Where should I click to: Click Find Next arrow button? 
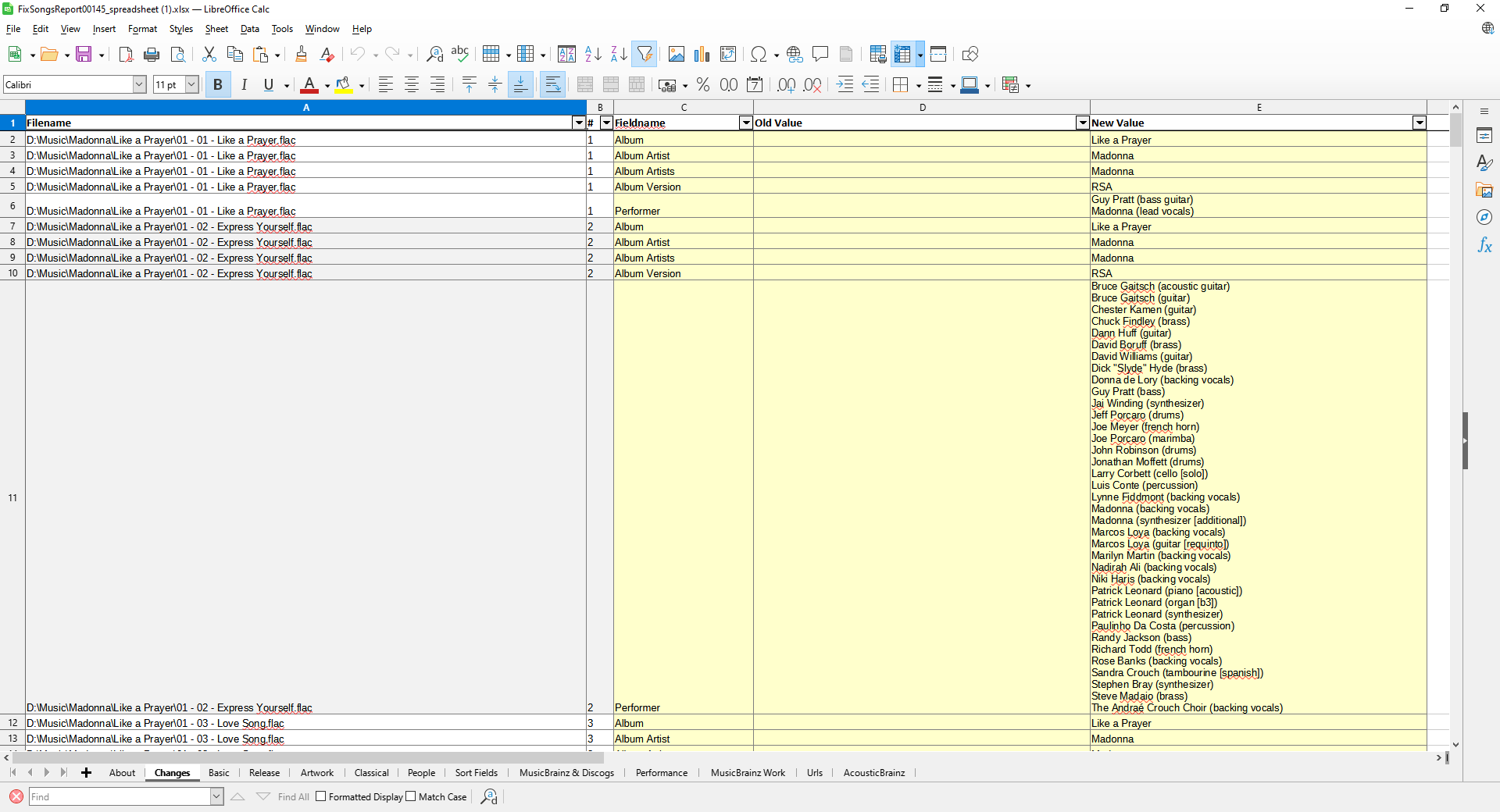(x=263, y=796)
